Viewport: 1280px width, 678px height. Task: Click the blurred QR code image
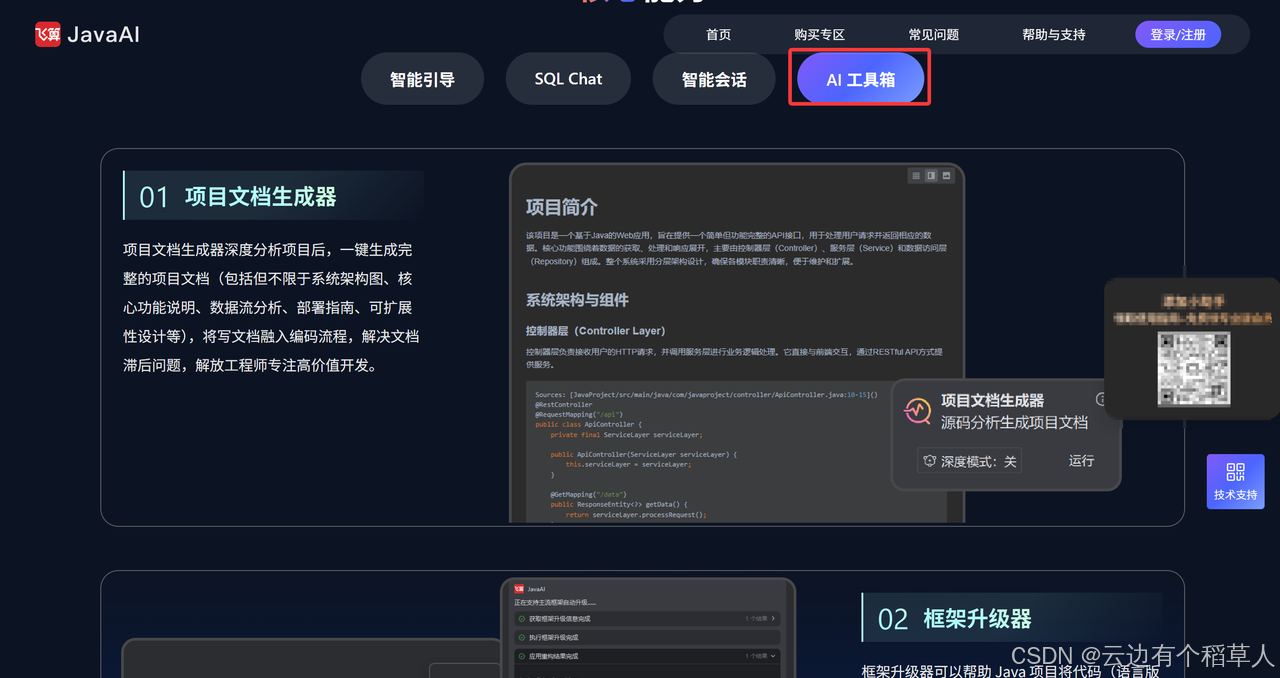[1193, 369]
